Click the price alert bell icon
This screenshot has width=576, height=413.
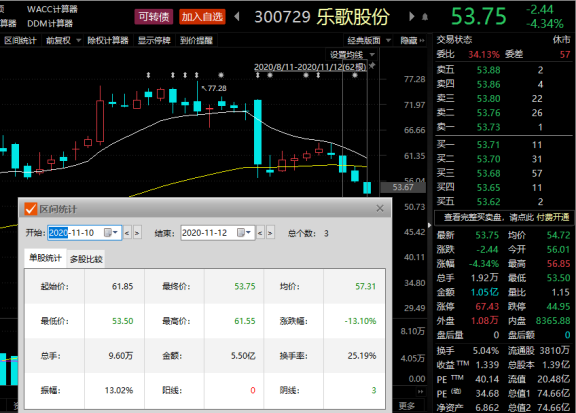click(x=425, y=17)
